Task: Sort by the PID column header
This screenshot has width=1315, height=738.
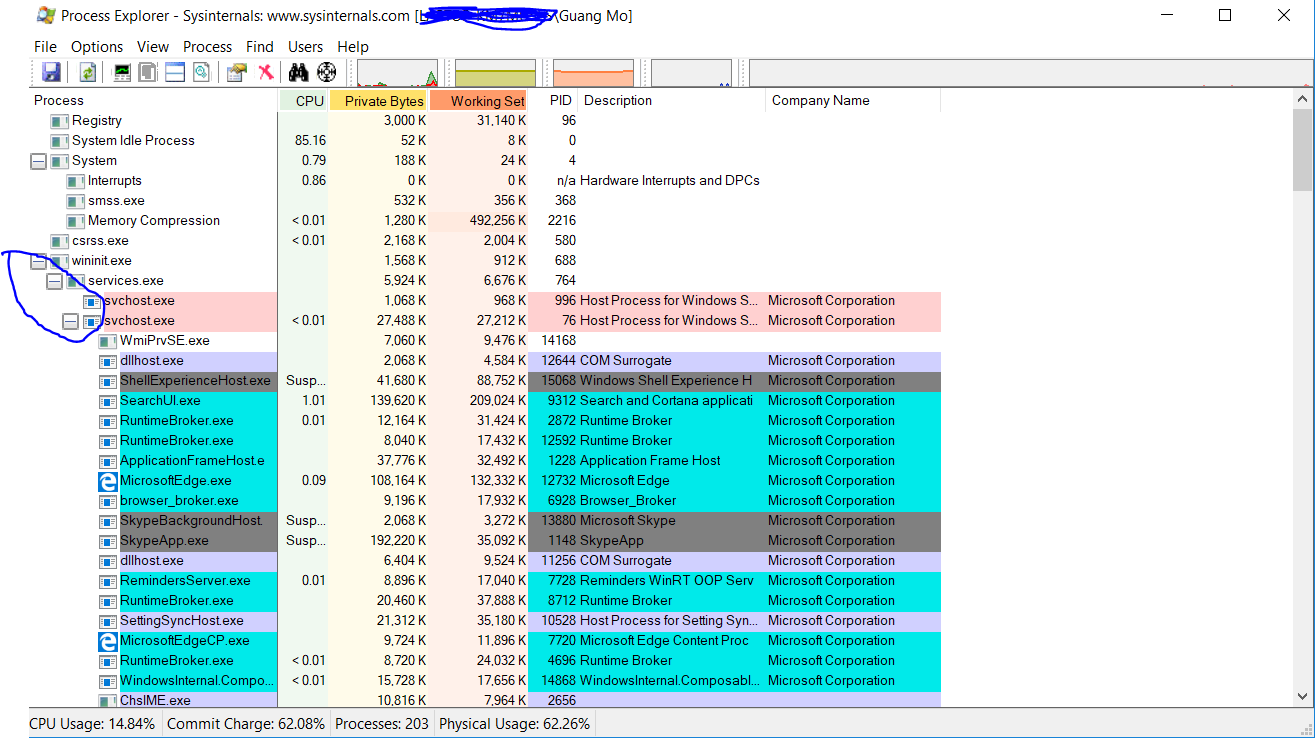Action: pos(553,101)
